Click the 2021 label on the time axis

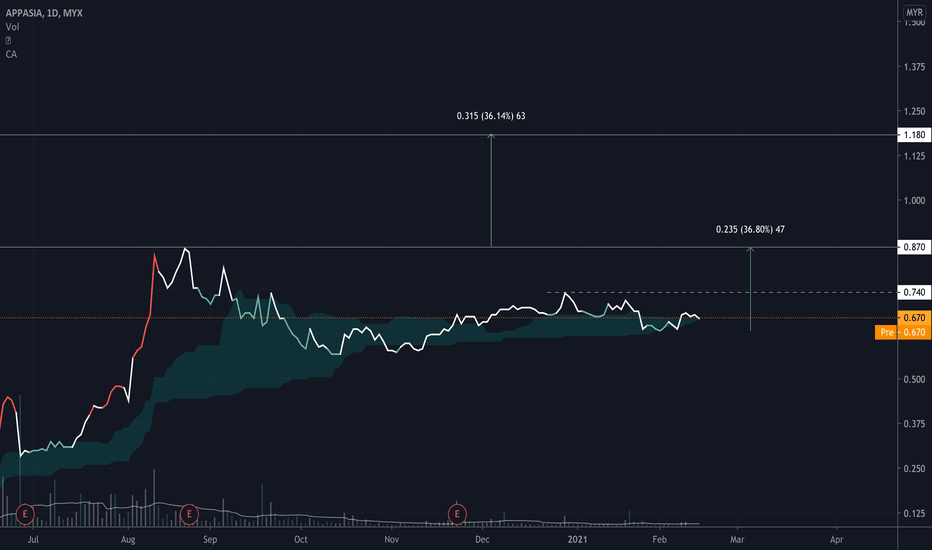point(577,539)
